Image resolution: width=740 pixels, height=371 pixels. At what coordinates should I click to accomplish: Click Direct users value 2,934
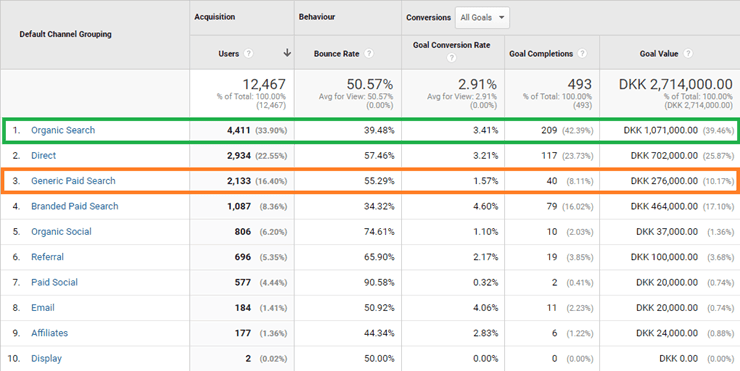(x=239, y=155)
